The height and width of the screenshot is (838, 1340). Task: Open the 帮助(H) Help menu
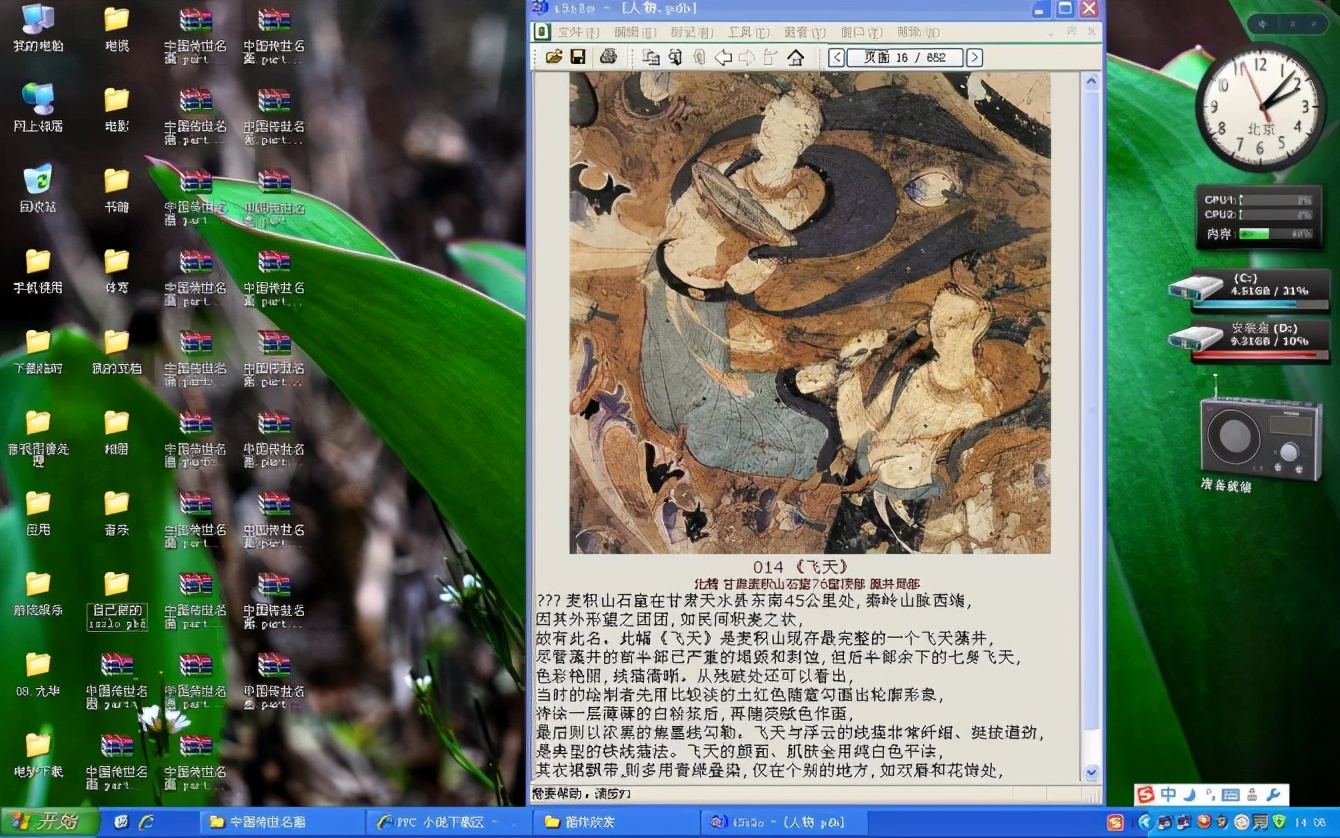point(917,32)
